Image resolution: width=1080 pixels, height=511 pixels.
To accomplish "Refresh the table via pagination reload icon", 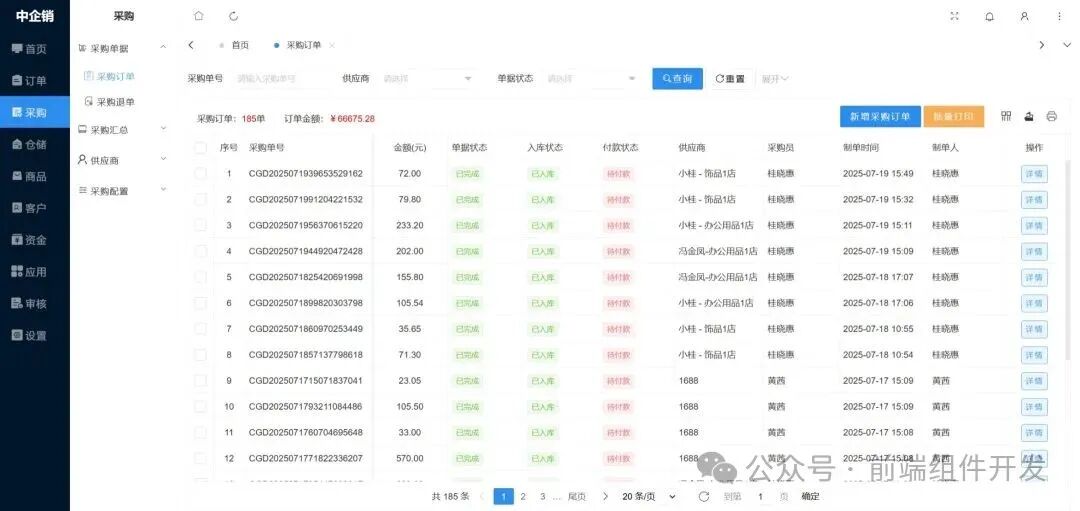I will click(x=703, y=496).
